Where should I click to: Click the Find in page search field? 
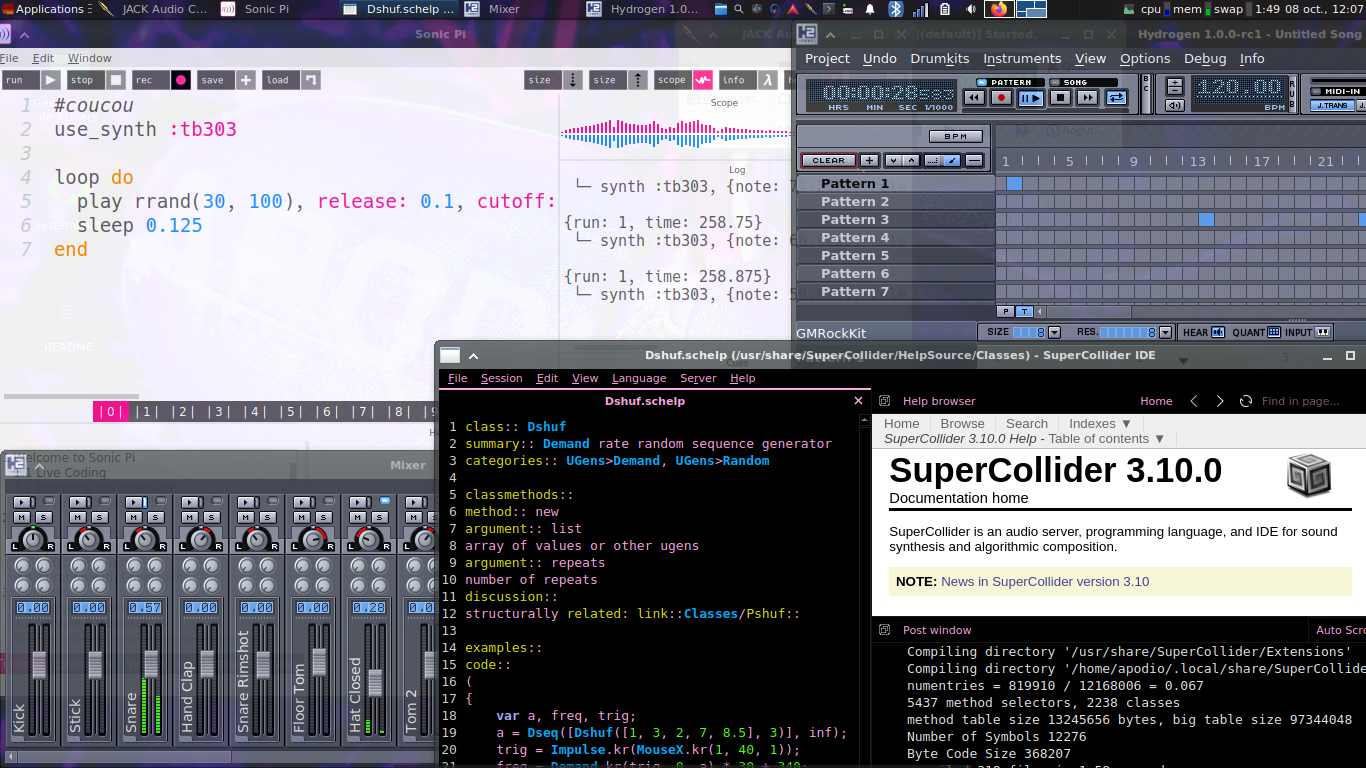pyautogui.click(x=1300, y=401)
